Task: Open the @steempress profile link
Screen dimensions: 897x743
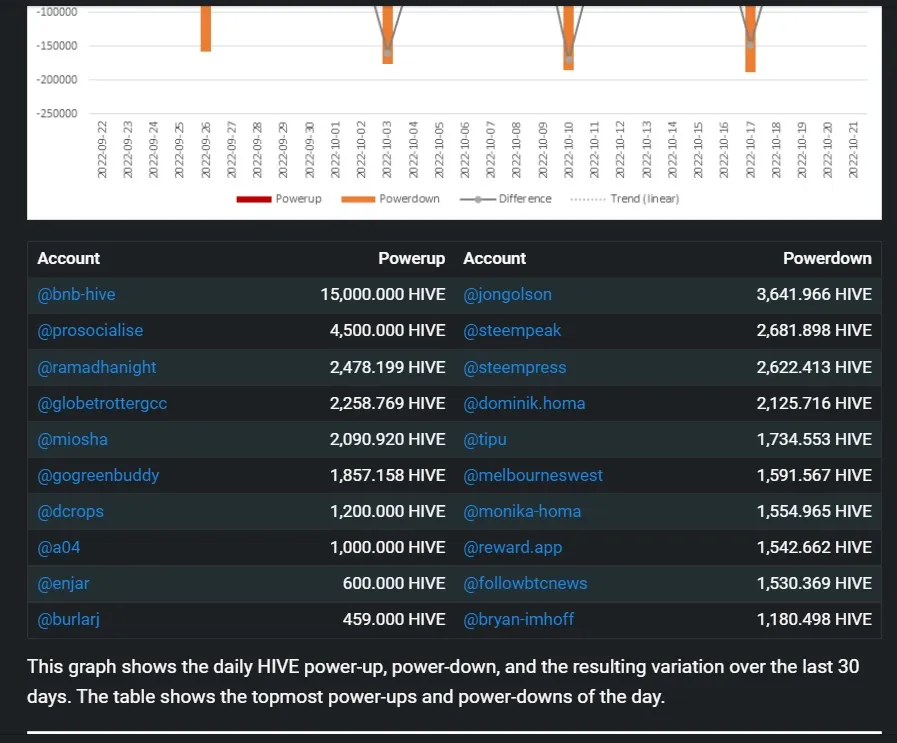Action: pos(515,367)
